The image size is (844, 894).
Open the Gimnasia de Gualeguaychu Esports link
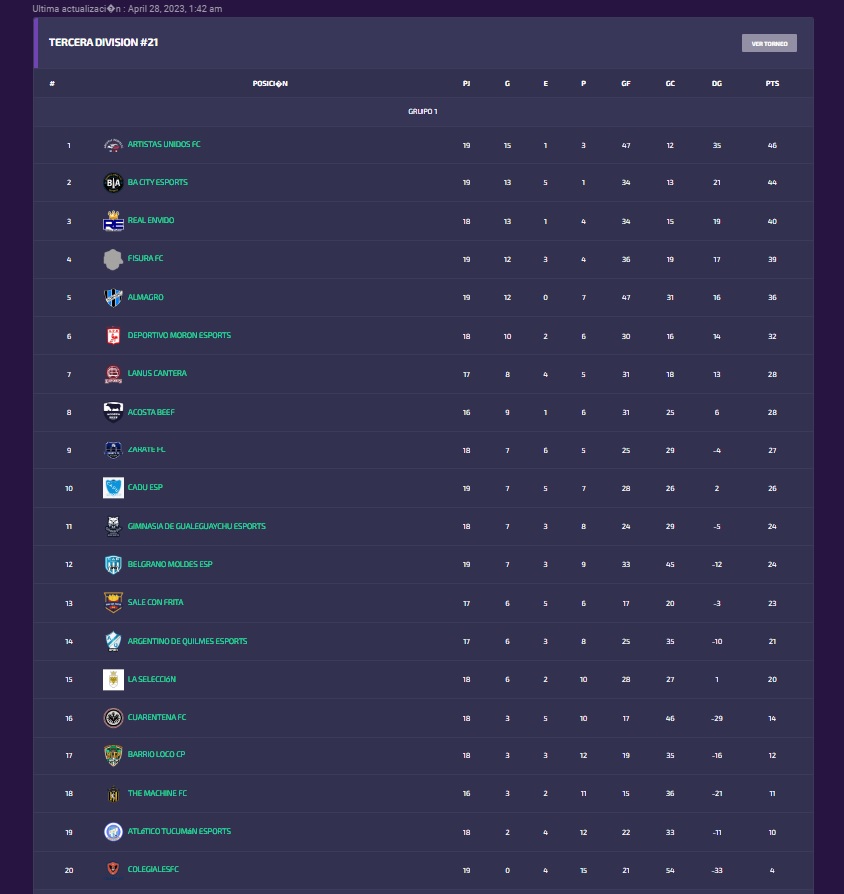(x=196, y=526)
